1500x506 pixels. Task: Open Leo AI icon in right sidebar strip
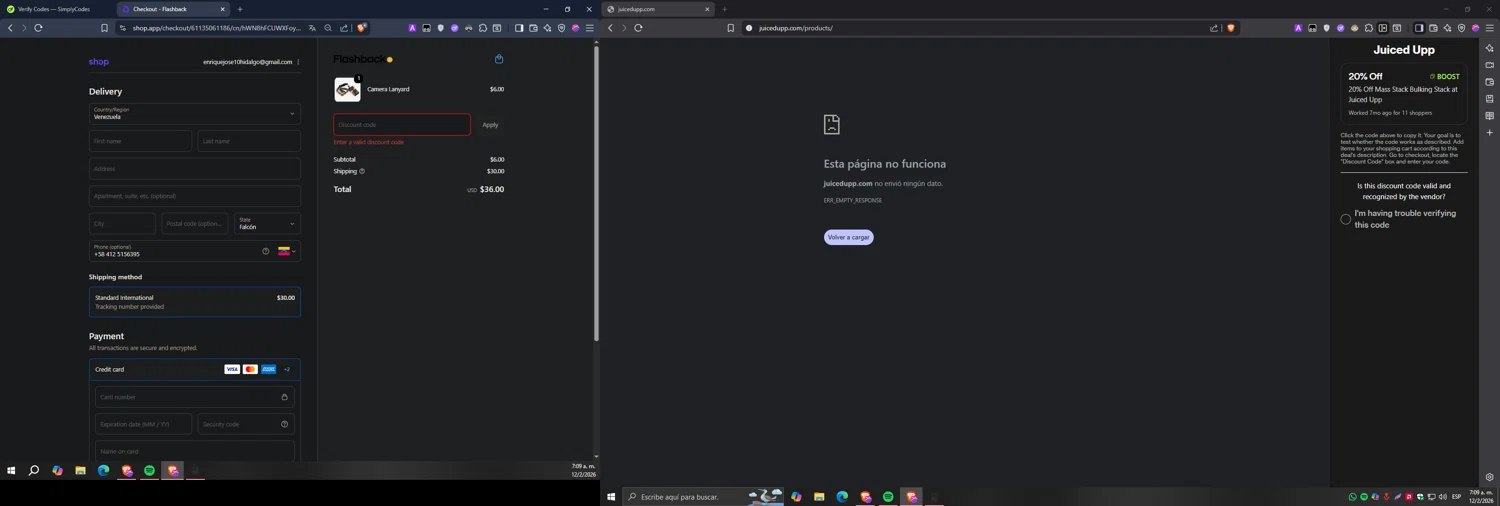coord(1489,48)
